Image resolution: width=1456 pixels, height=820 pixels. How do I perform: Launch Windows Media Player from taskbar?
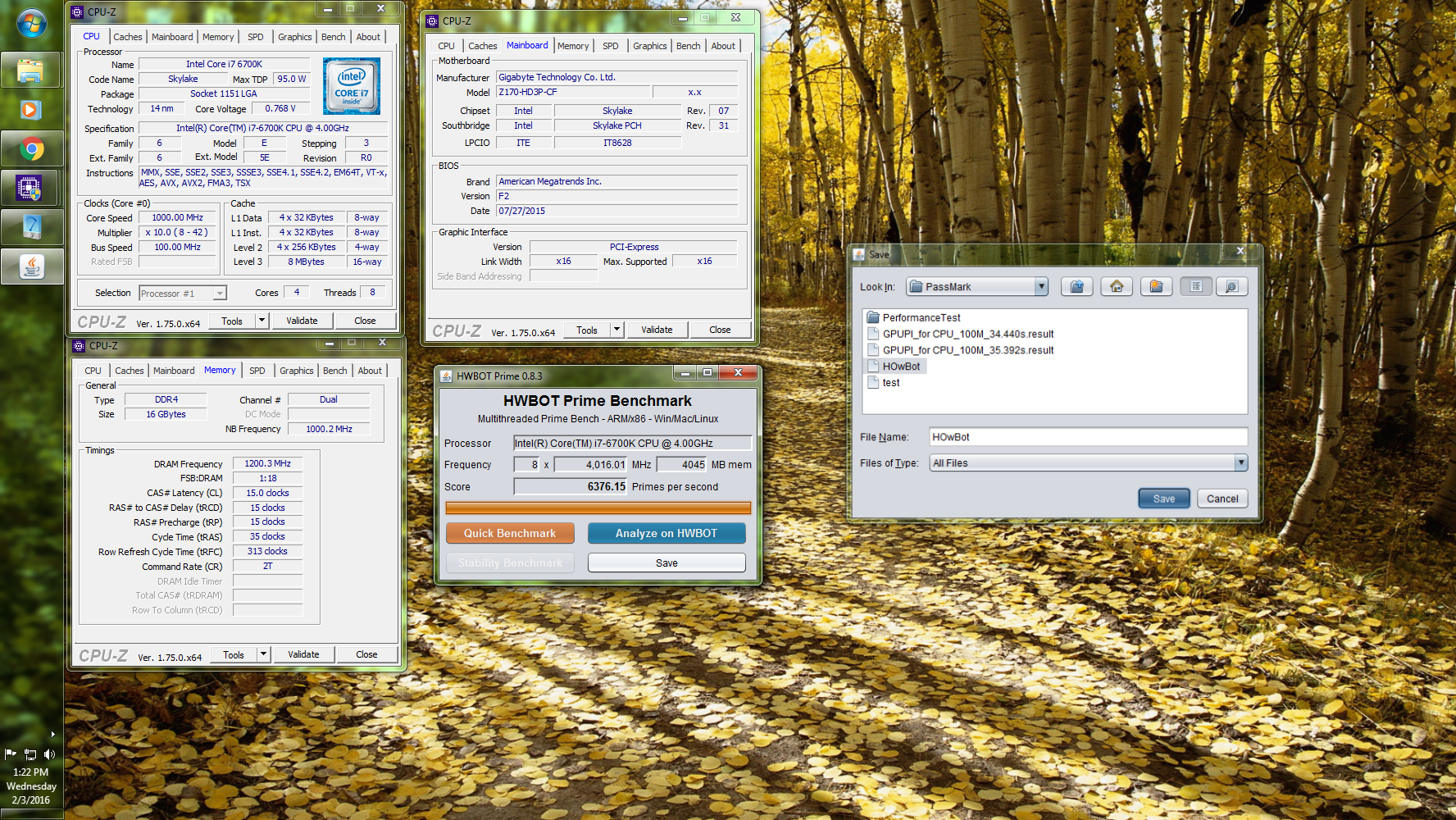point(31,110)
